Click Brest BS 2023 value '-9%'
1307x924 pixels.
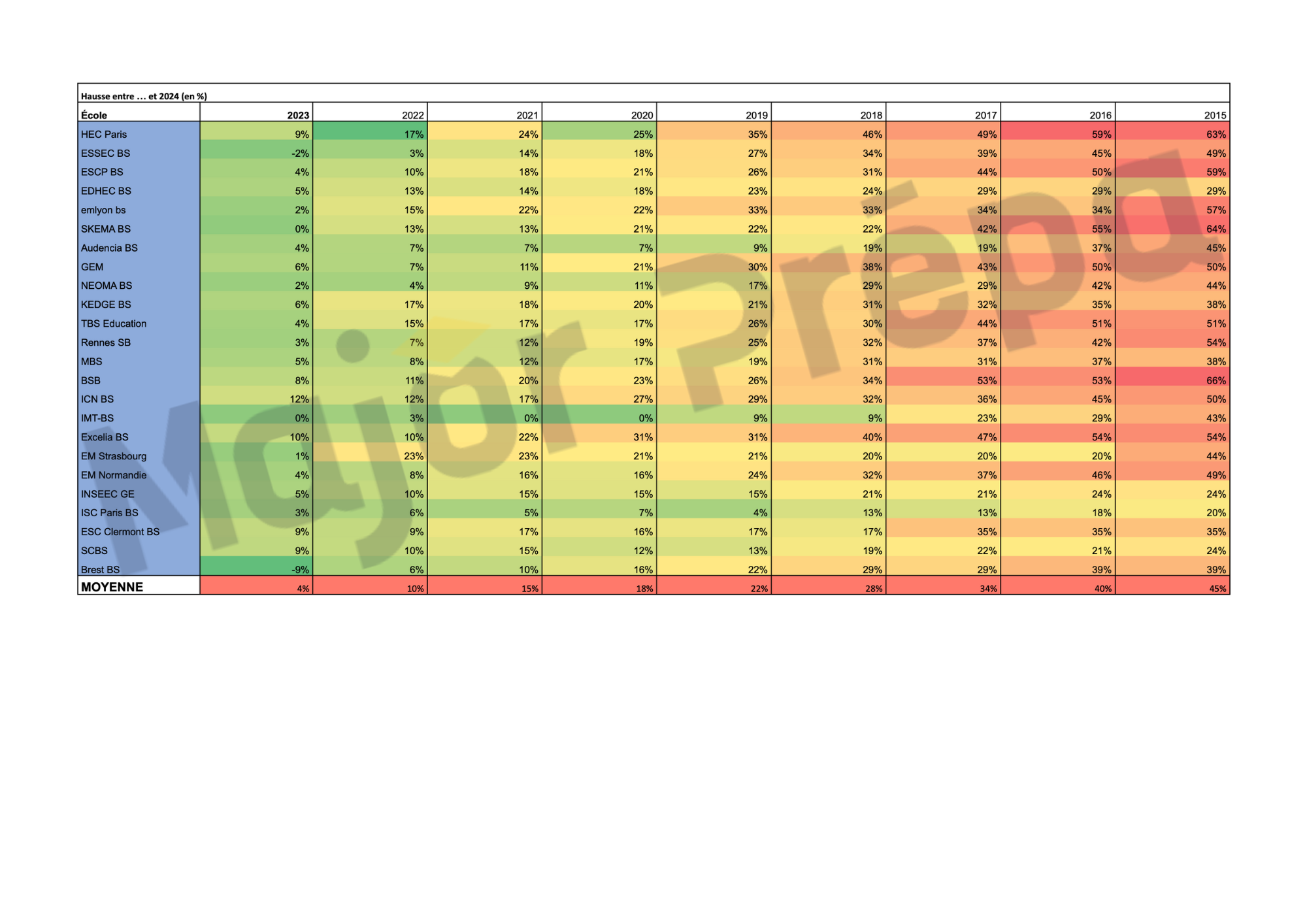click(300, 569)
